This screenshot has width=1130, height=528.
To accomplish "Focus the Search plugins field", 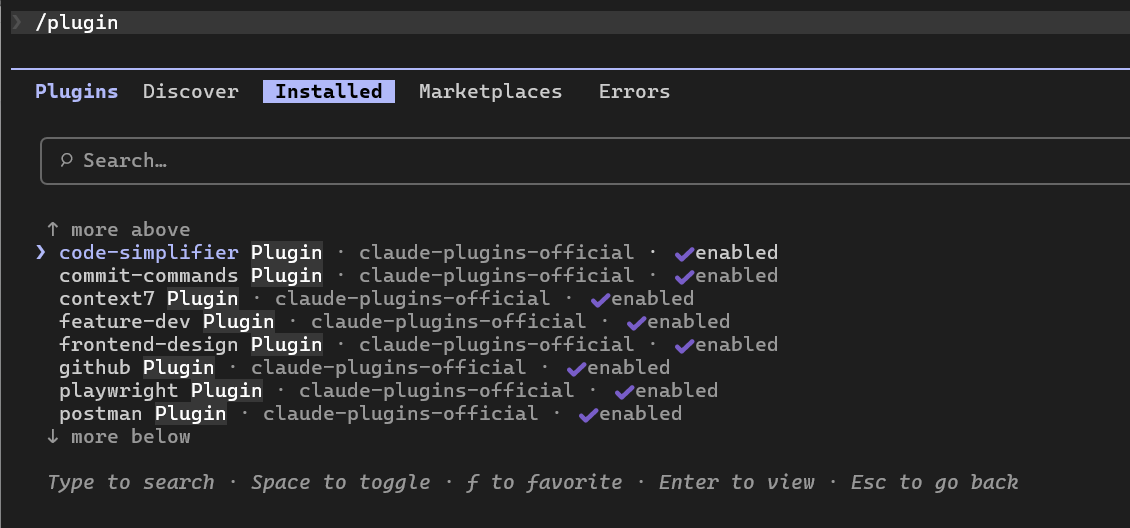I will pyautogui.click(x=584, y=161).
